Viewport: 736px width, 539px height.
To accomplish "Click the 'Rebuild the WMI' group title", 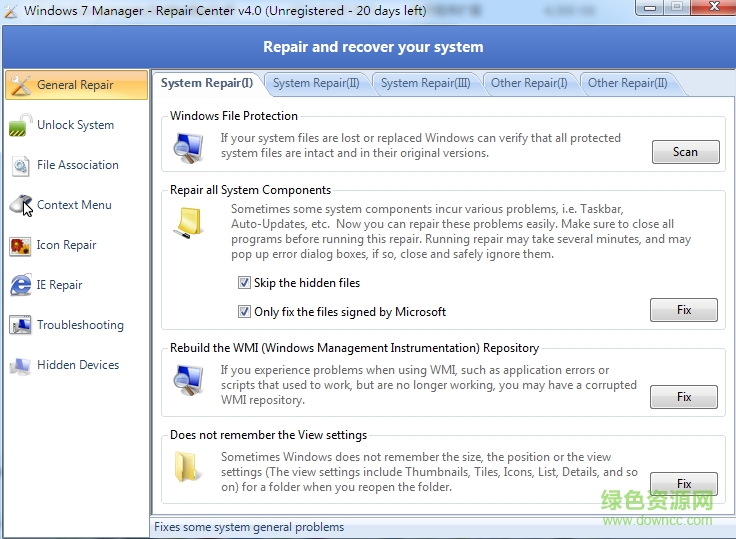I will [354, 348].
